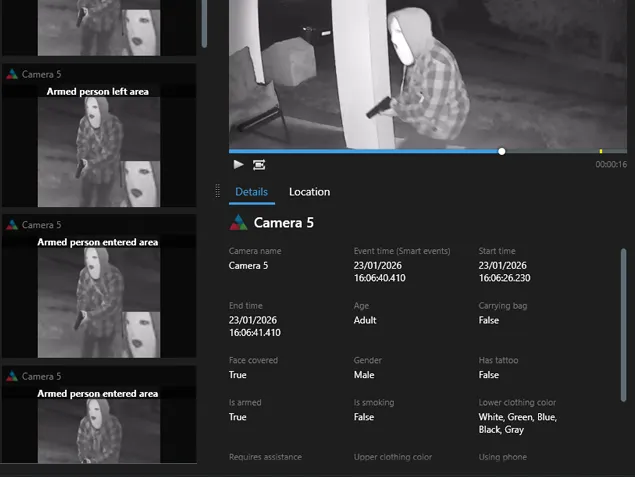
Task: Click the panel splitter grip beside Details
Action: (x=217, y=191)
